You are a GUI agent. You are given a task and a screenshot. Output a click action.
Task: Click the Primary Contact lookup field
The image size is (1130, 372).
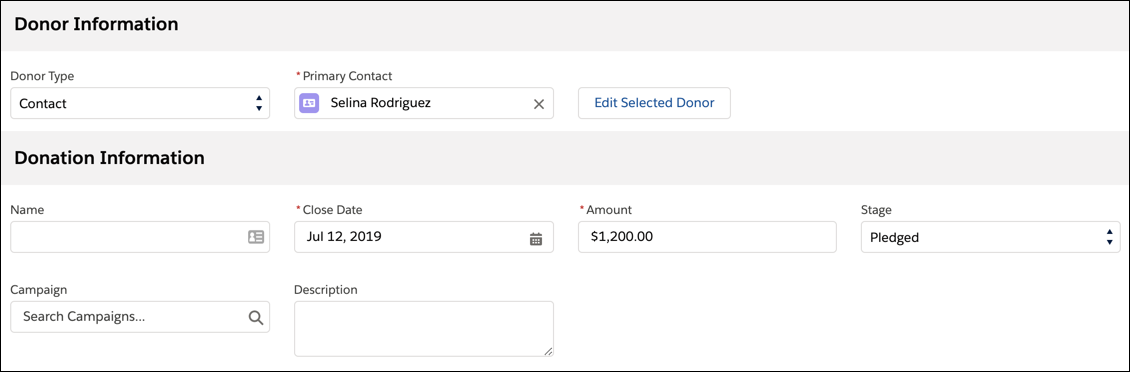424,103
